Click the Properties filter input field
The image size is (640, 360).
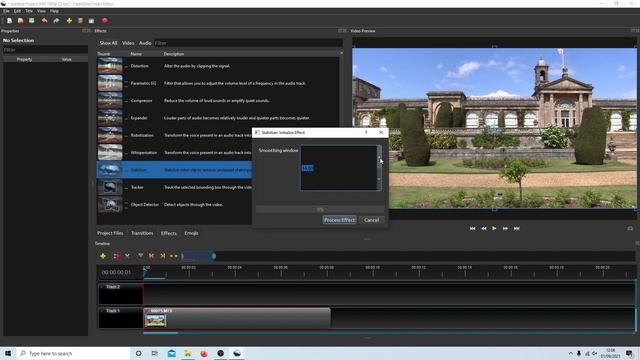point(45,50)
